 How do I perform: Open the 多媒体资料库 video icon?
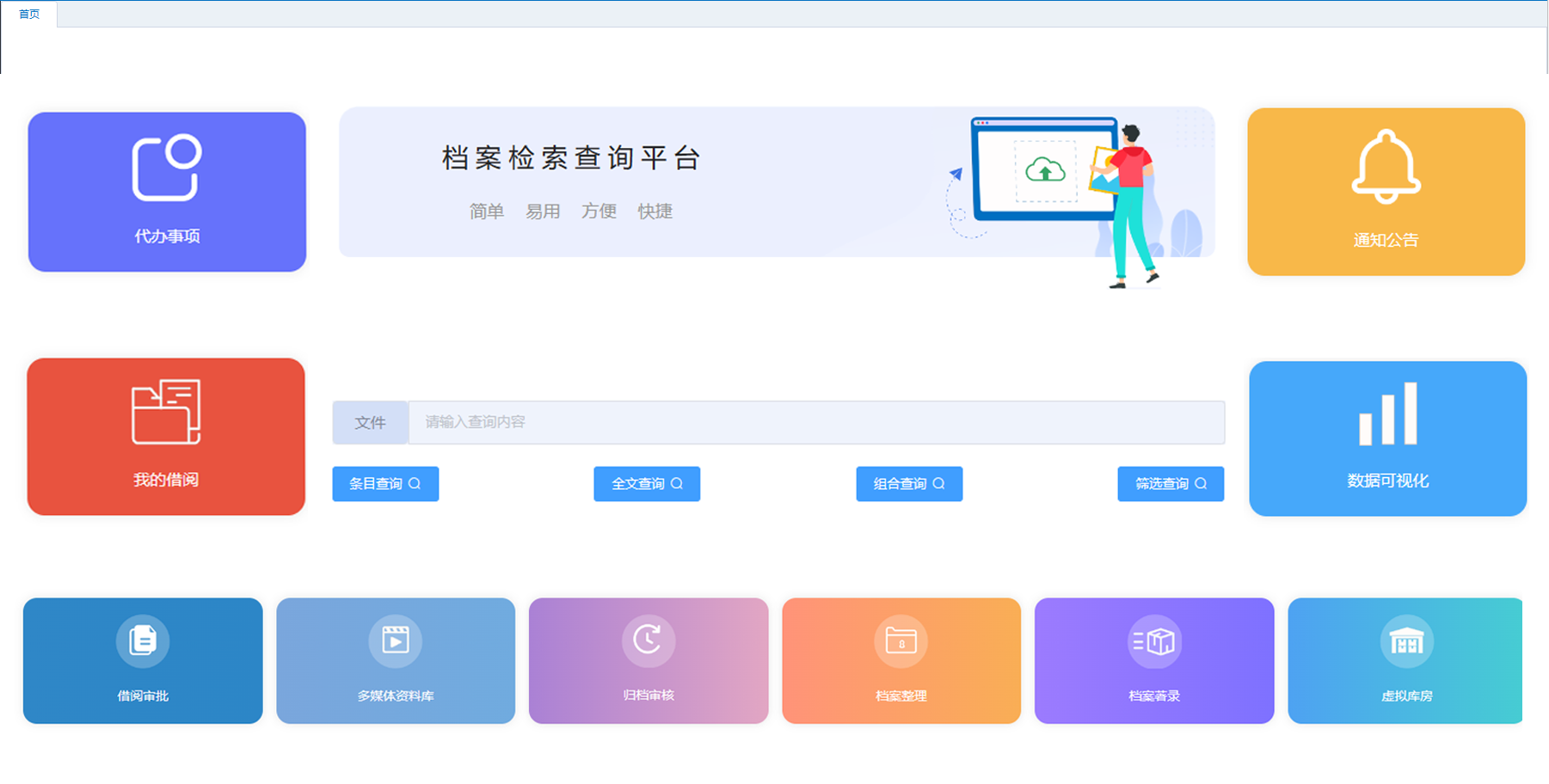point(396,641)
